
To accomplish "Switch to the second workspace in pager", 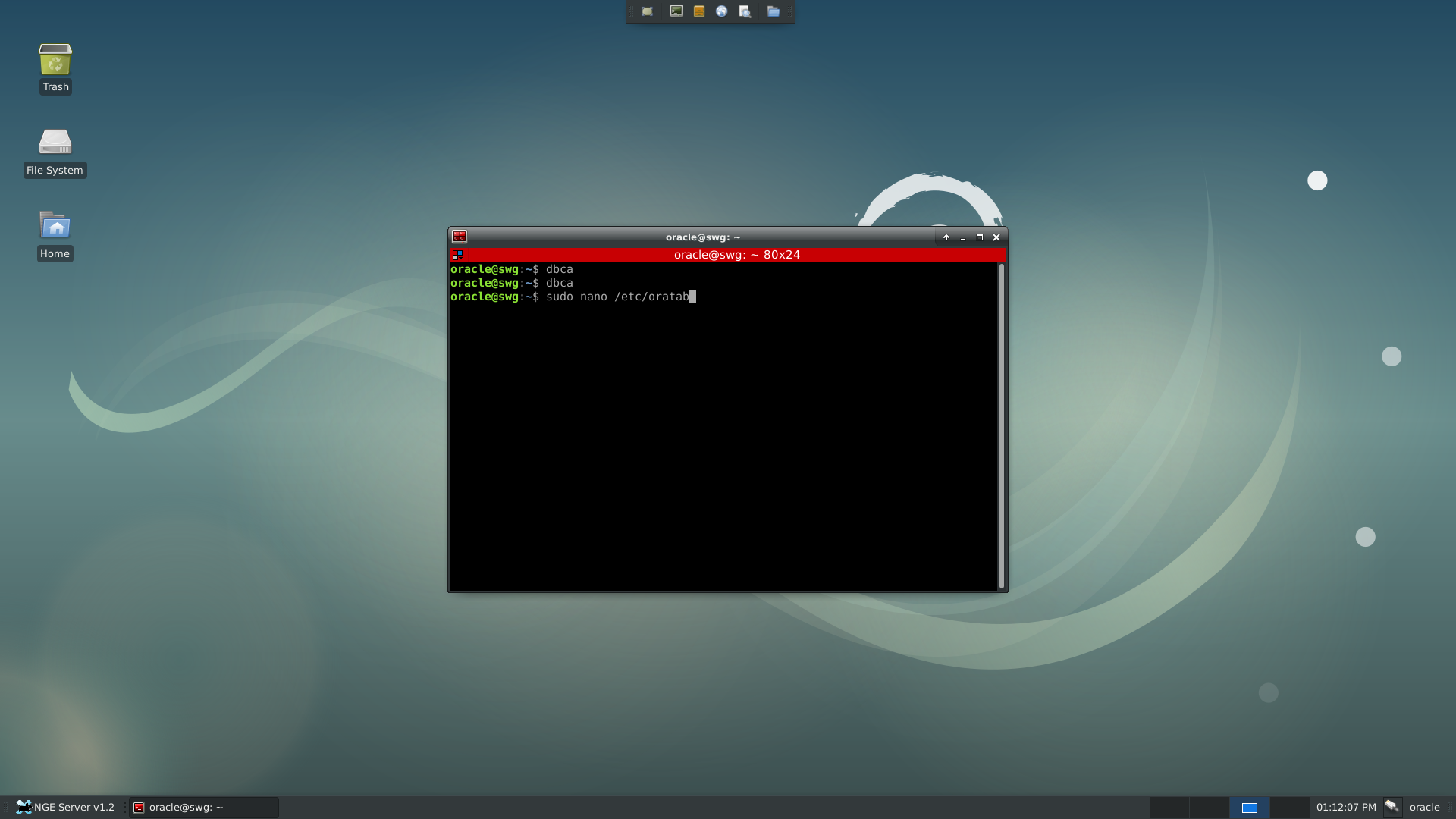I will click(1209, 807).
